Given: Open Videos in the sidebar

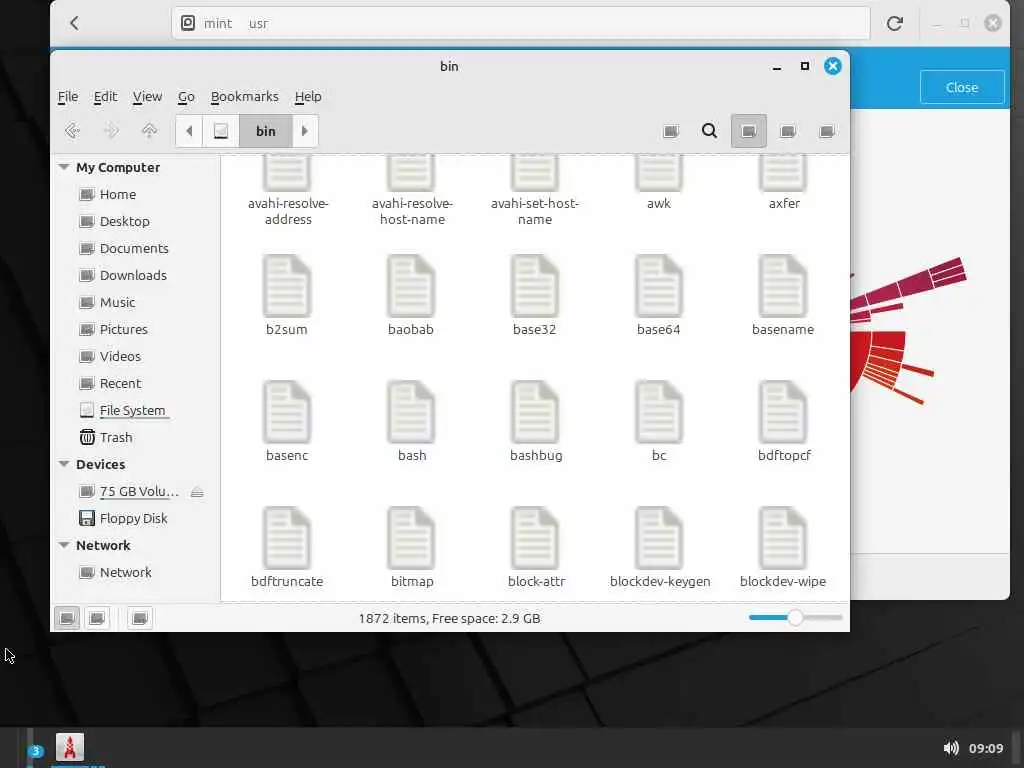Looking at the screenshot, I should [120, 357].
